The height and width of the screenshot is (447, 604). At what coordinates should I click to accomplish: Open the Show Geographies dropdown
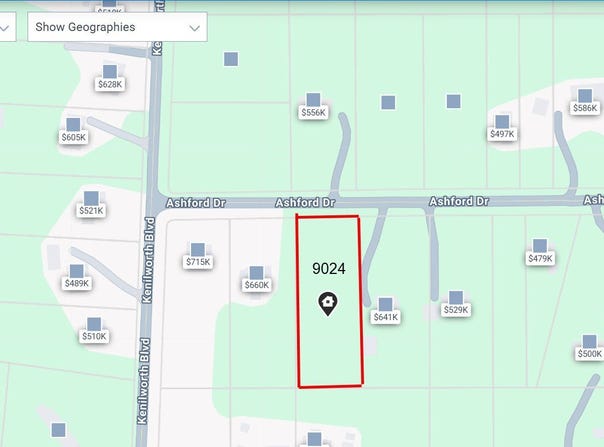pyautogui.click(x=117, y=27)
